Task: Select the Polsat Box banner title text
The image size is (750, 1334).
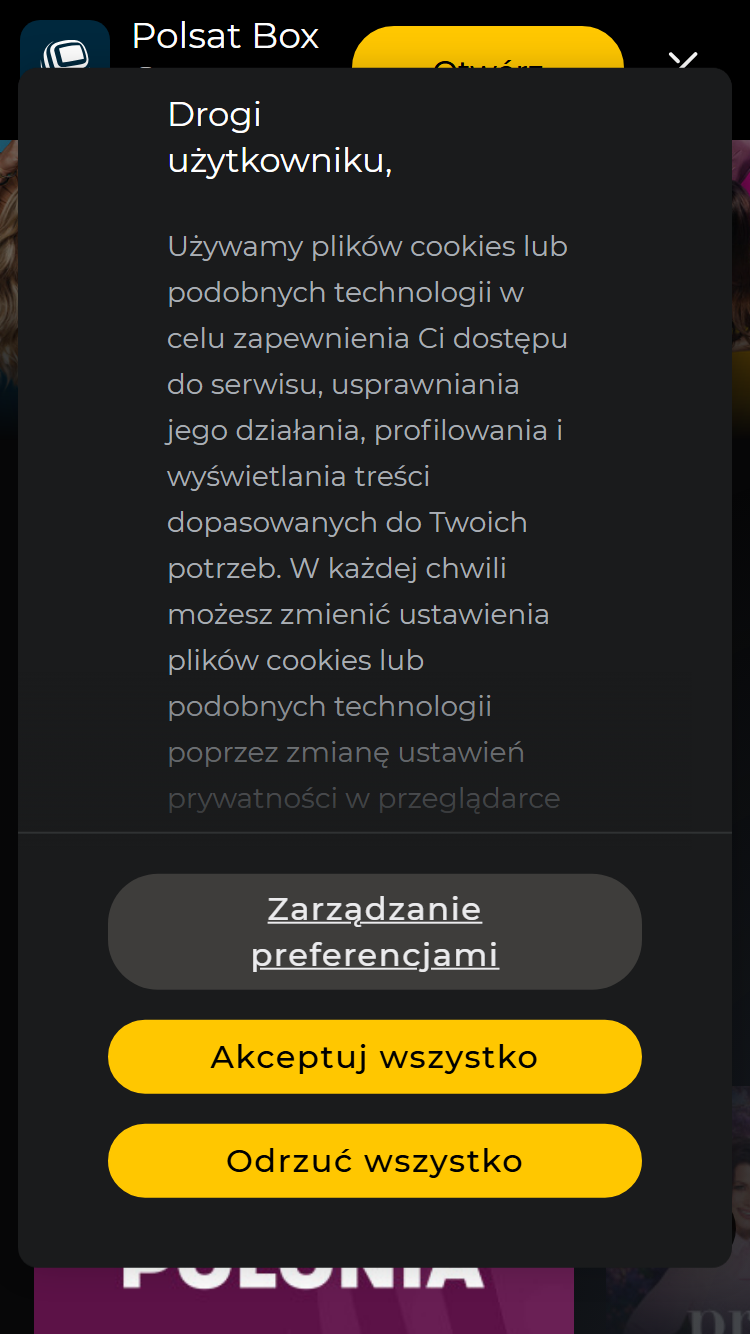Action: coord(225,36)
